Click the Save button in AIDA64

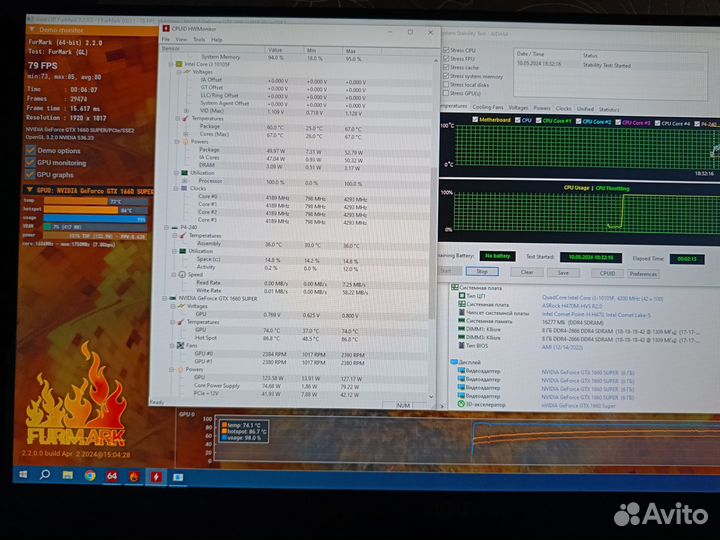click(x=563, y=273)
